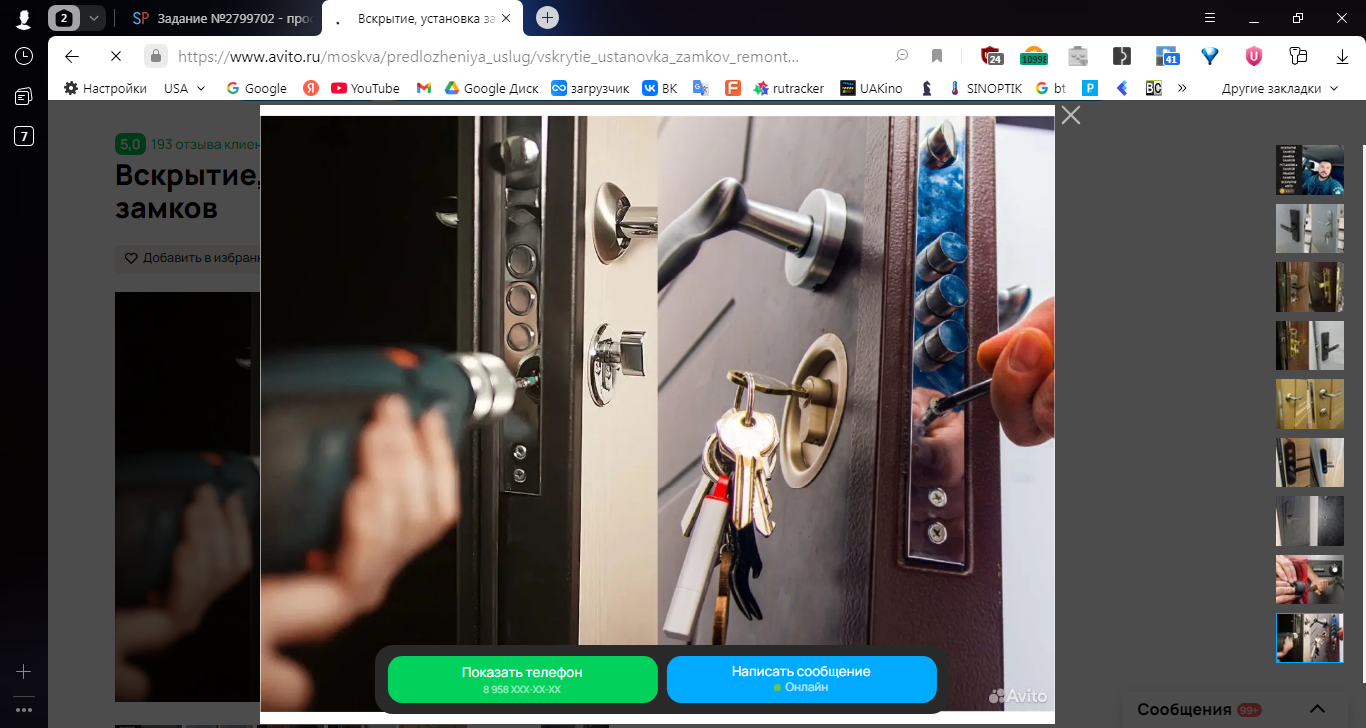1366x728 pixels.
Task: Select the third gallery thumbnail
Action: pyautogui.click(x=1310, y=286)
